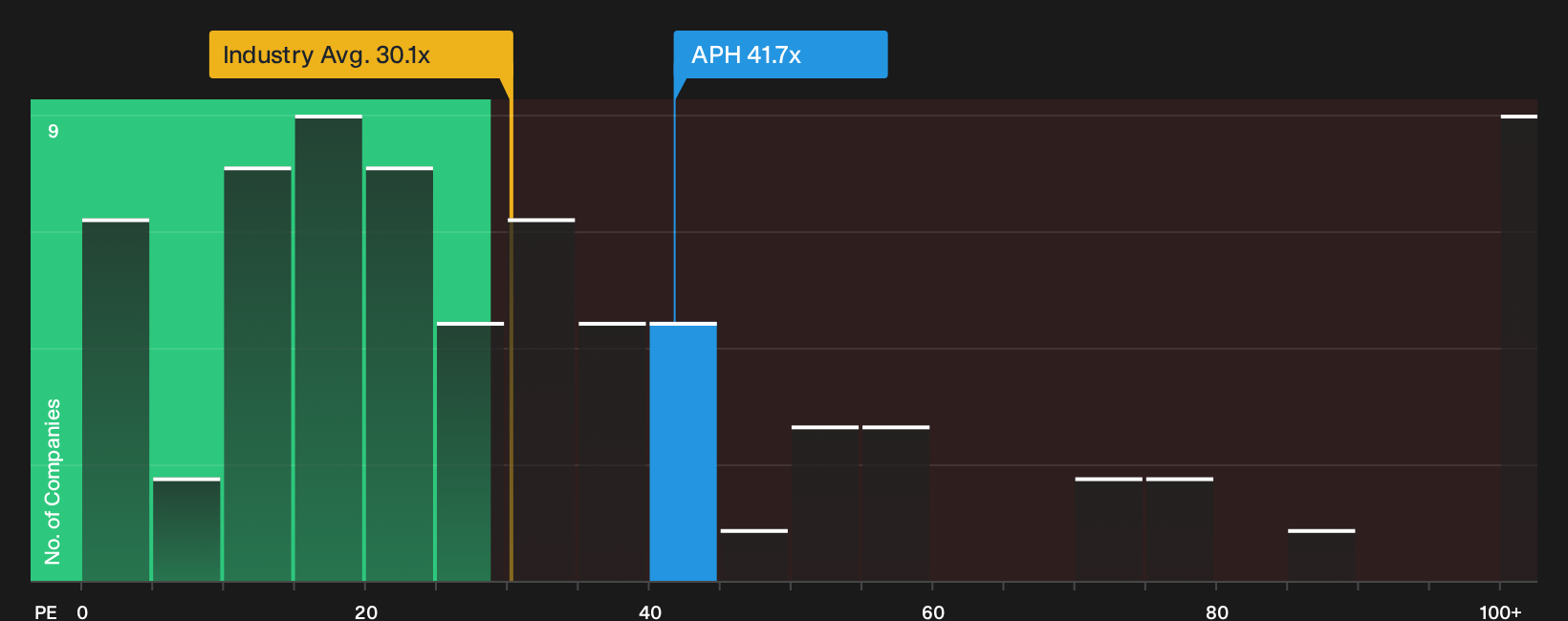The width and height of the screenshot is (1568, 621).
Task: Click the bar just right of industry average line
Action: [542, 400]
